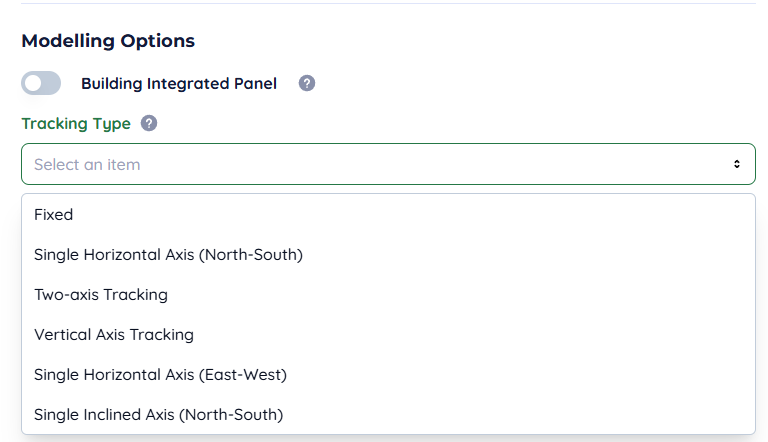Click the up-down arrows in Tracking Type select
Image resolution: width=768 pixels, height=442 pixels.
click(736, 164)
